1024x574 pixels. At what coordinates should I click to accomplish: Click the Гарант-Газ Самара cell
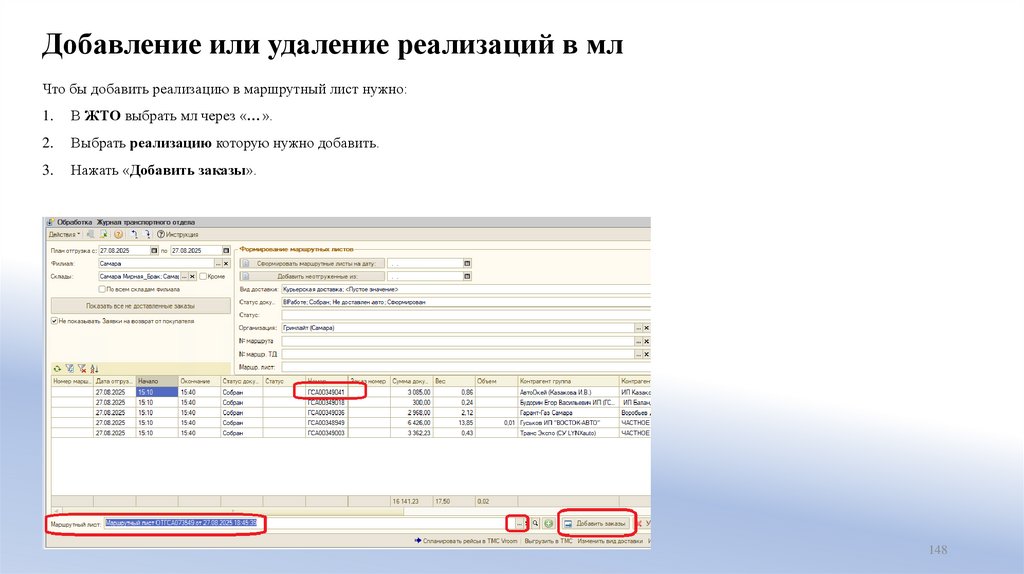click(x=568, y=413)
